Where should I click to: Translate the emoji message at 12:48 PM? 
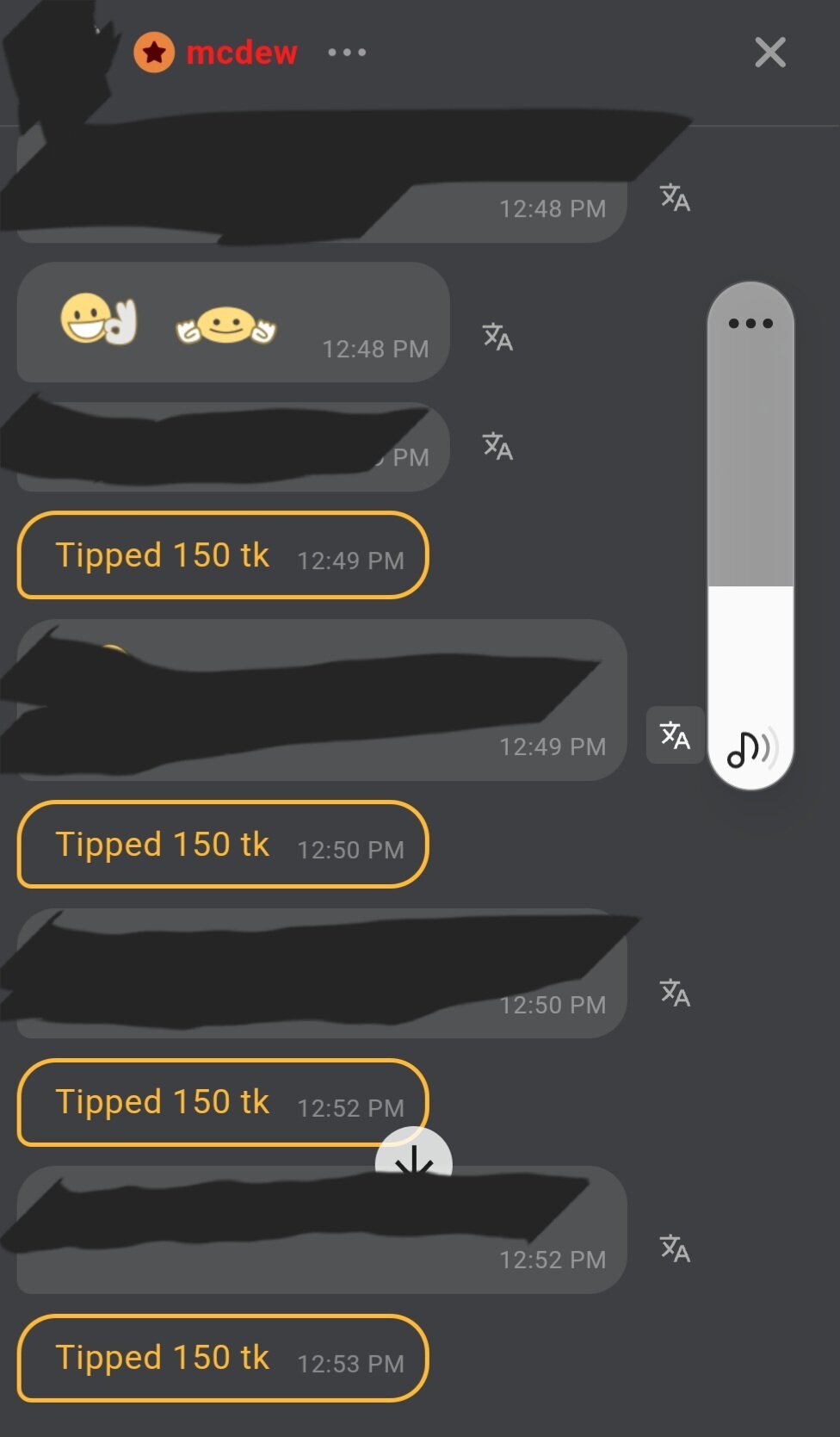coord(497,337)
